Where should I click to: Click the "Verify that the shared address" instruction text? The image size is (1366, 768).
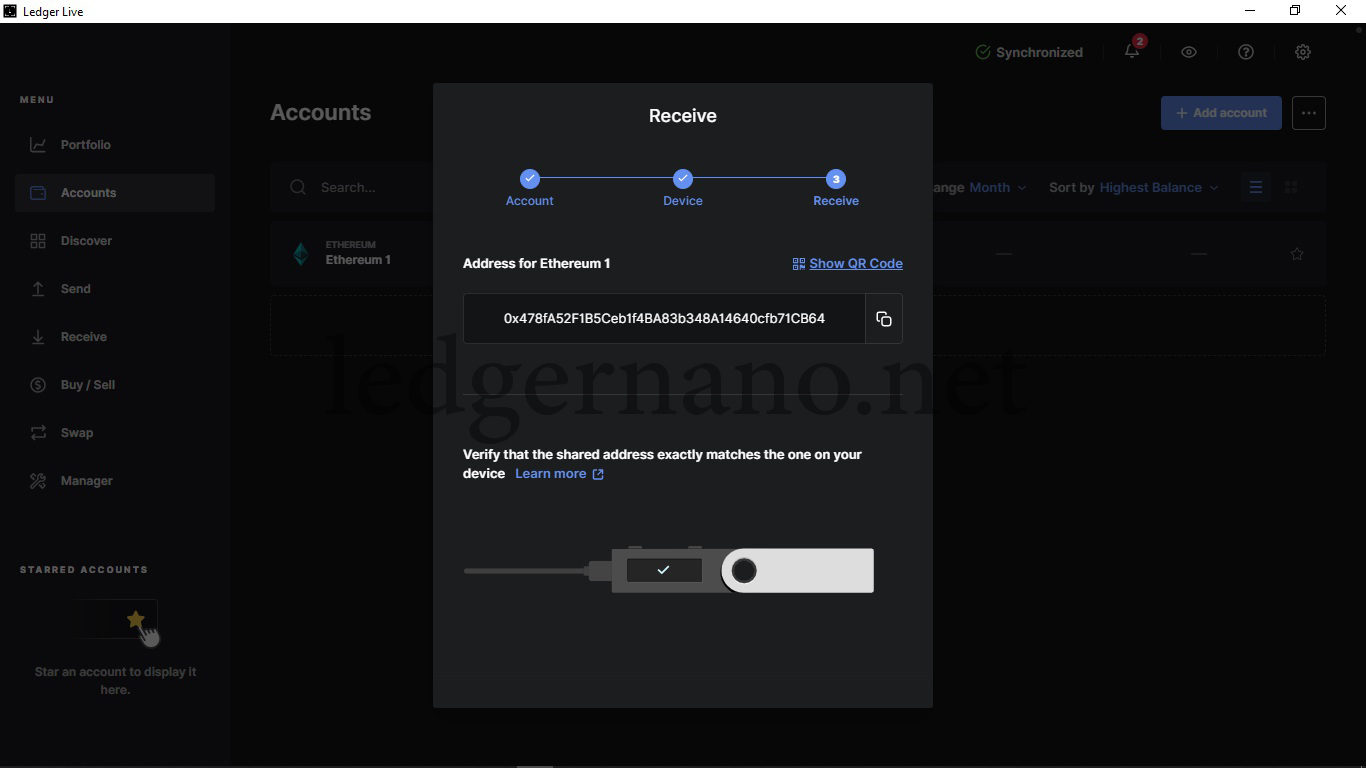coord(662,464)
